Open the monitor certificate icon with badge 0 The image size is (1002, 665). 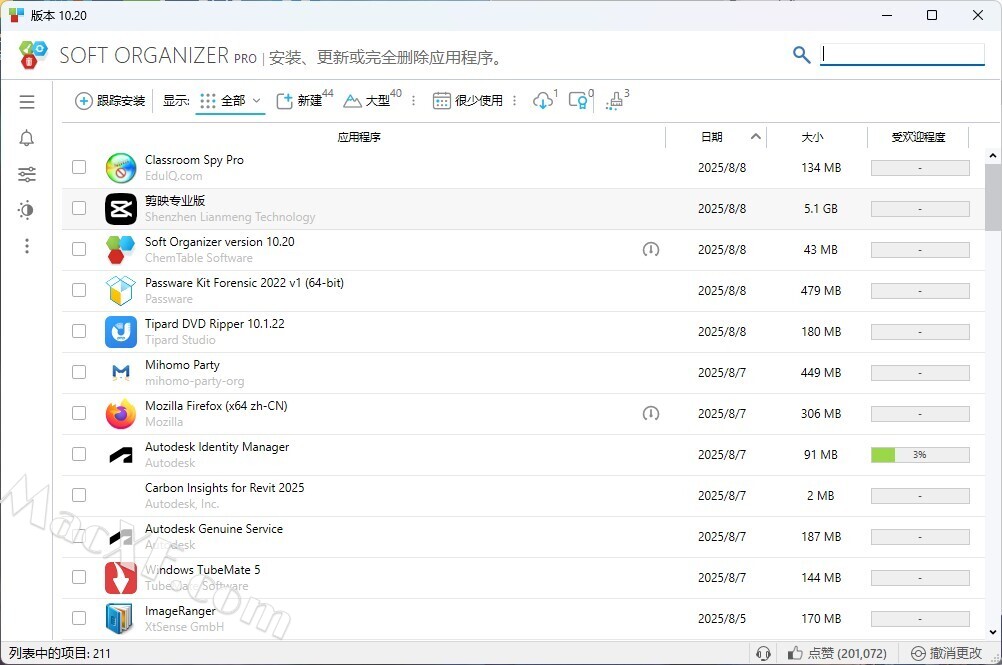coord(578,101)
